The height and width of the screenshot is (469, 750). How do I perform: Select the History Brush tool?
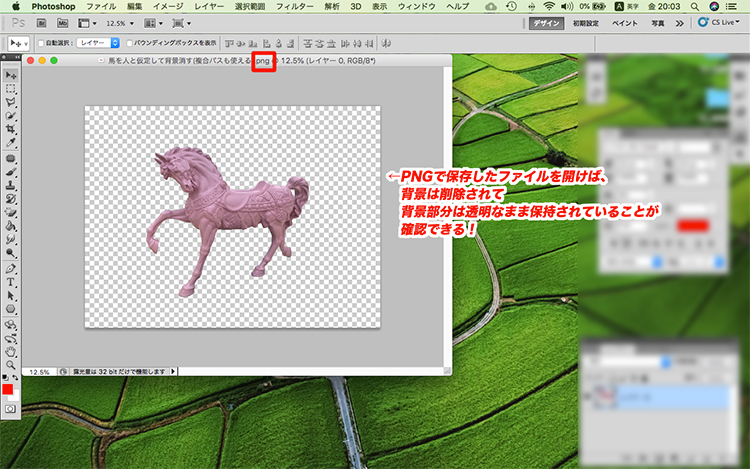[11, 198]
